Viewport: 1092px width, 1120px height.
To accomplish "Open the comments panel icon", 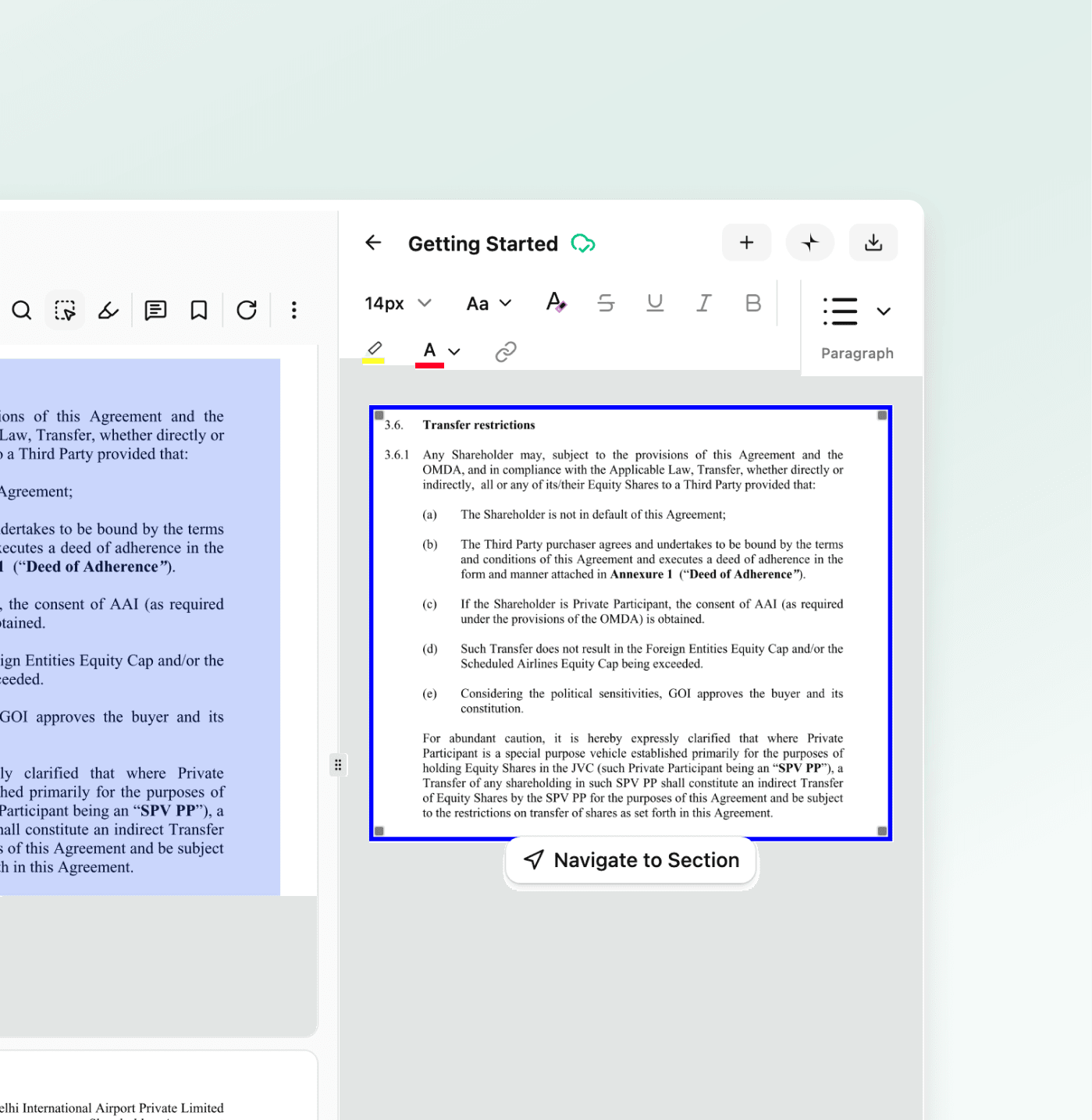I will pyautogui.click(x=155, y=311).
